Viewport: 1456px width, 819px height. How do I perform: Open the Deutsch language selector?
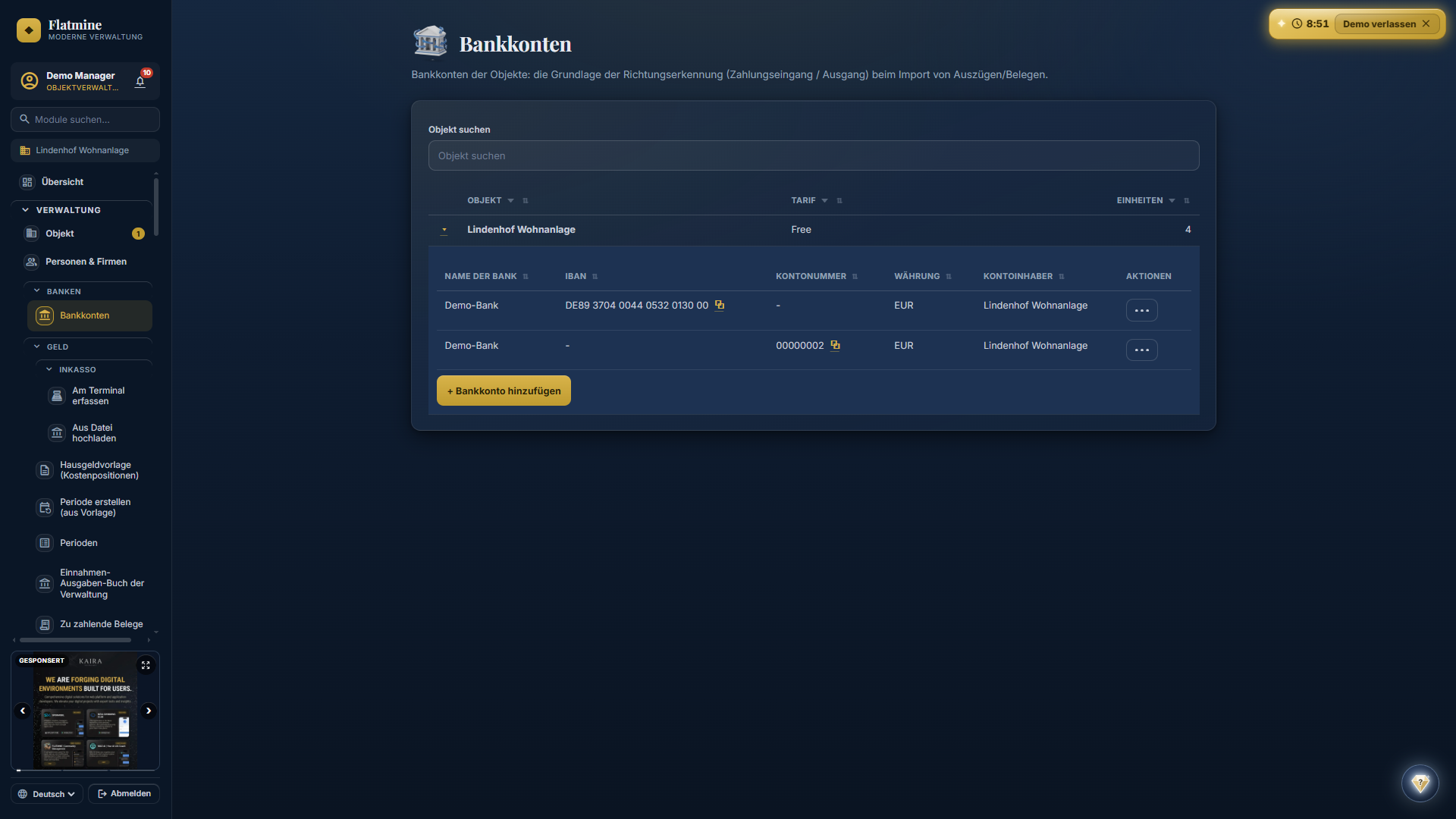(47, 794)
